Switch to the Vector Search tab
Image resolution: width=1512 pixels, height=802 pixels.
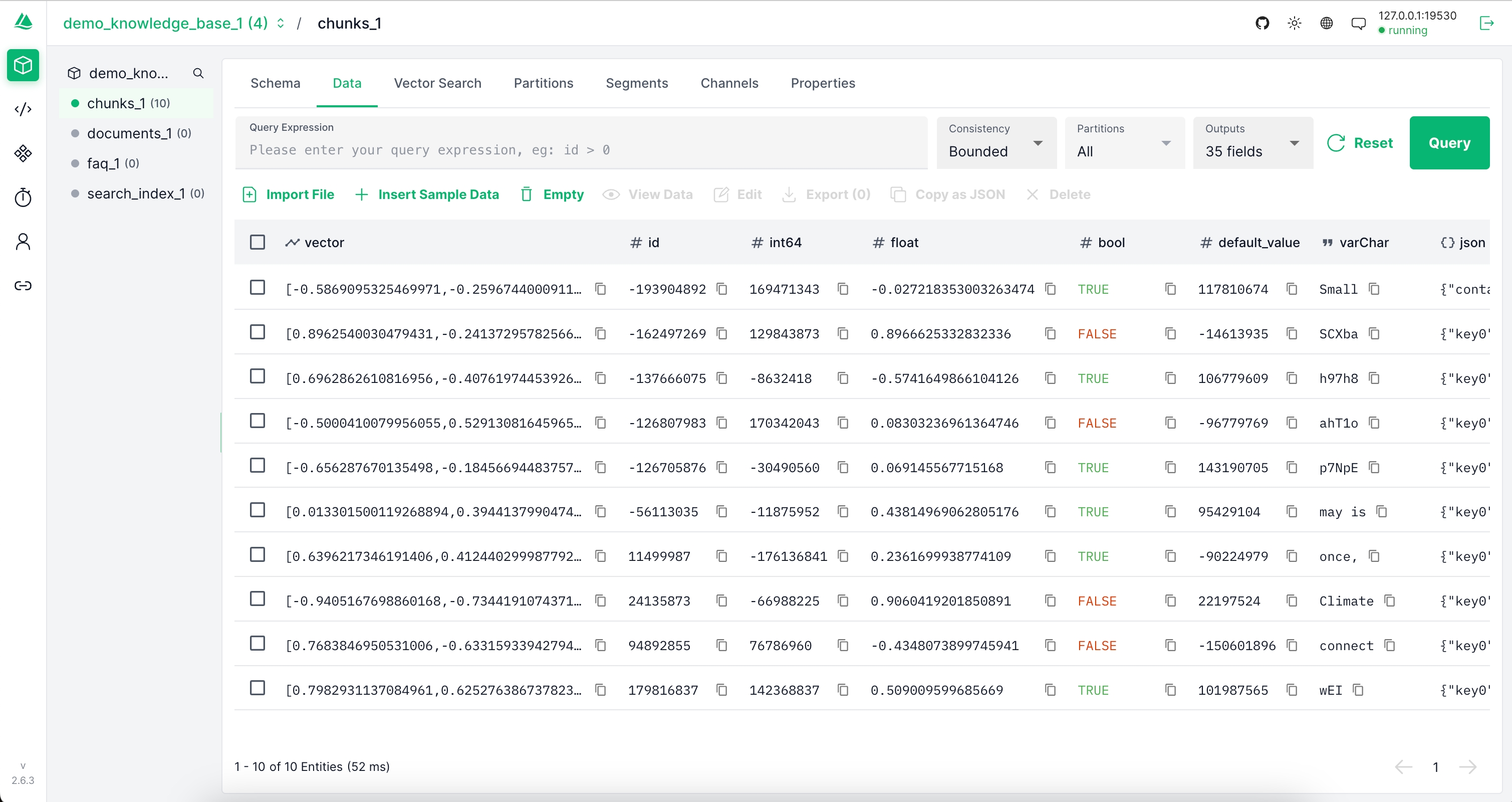click(x=438, y=83)
